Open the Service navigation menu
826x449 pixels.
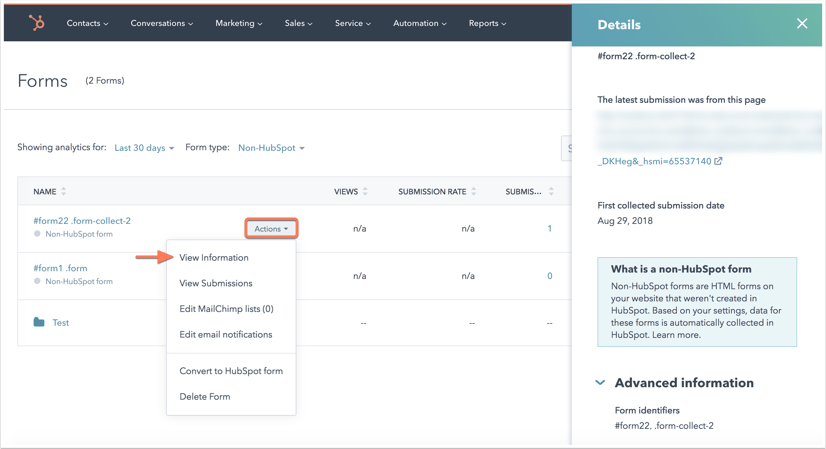352,23
